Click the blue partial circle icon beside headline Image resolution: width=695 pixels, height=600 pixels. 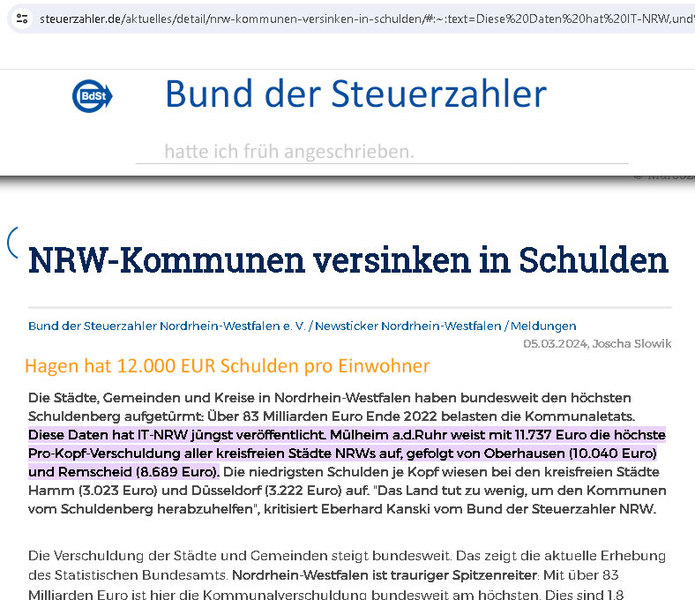tap(11, 241)
